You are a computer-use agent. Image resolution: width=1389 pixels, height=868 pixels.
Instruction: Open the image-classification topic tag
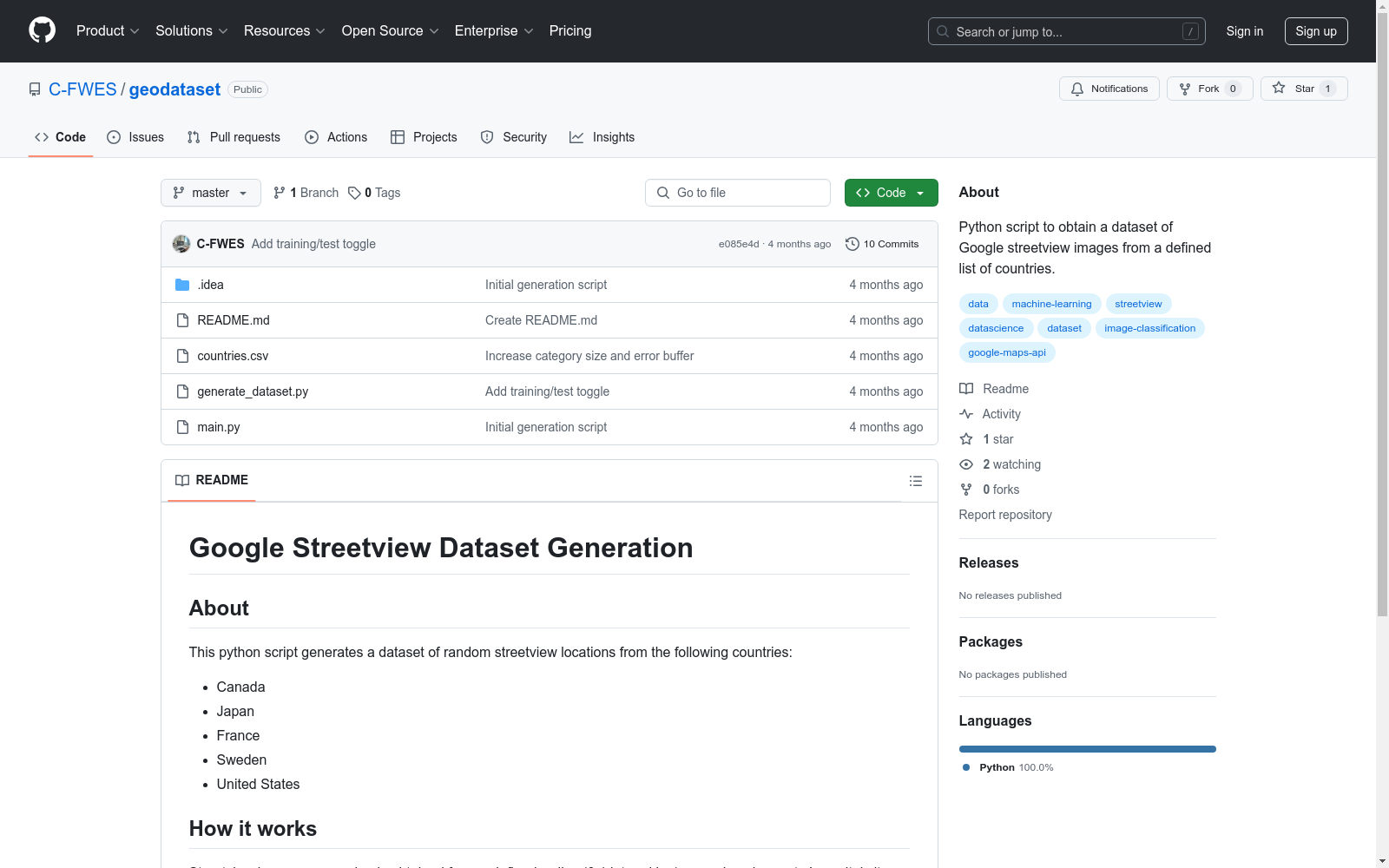click(x=1150, y=328)
